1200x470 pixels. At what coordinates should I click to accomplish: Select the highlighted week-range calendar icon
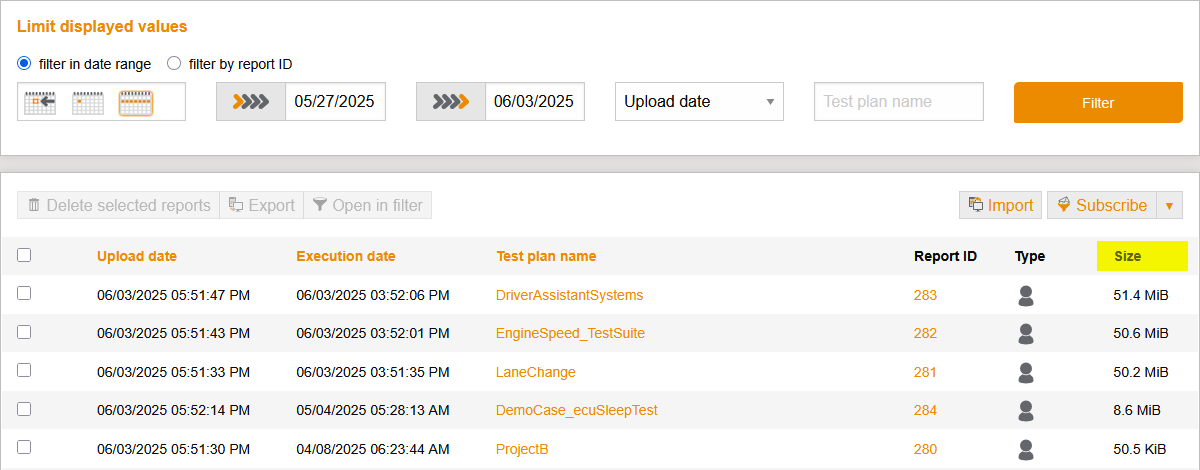(136, 102)
